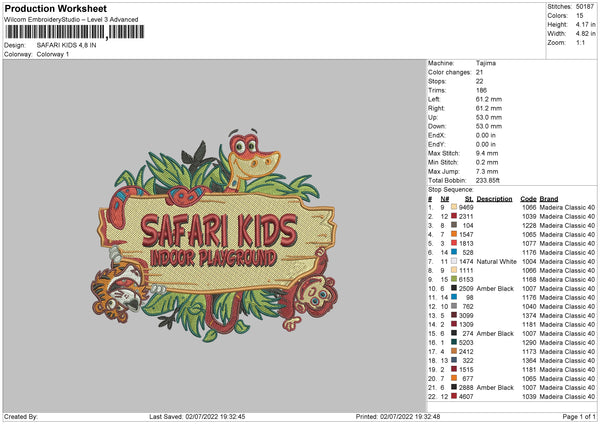The image size is (600, 424).
Task: Click thread code 1364 in row 18
Action: pyautogui.click(x=529, y=360)
